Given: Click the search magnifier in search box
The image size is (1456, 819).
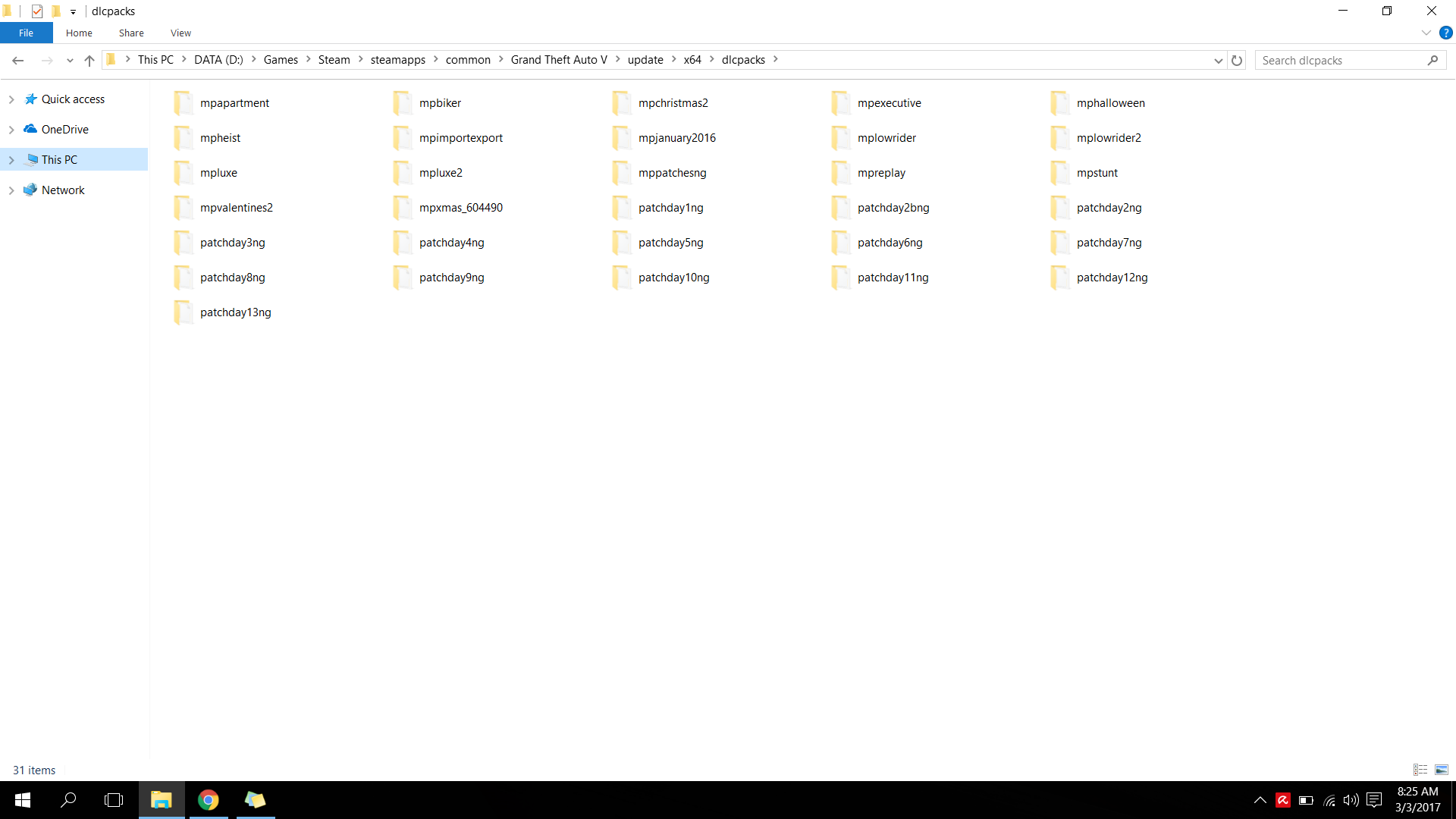Looking at the screenshot, I should pos(1432,60).
